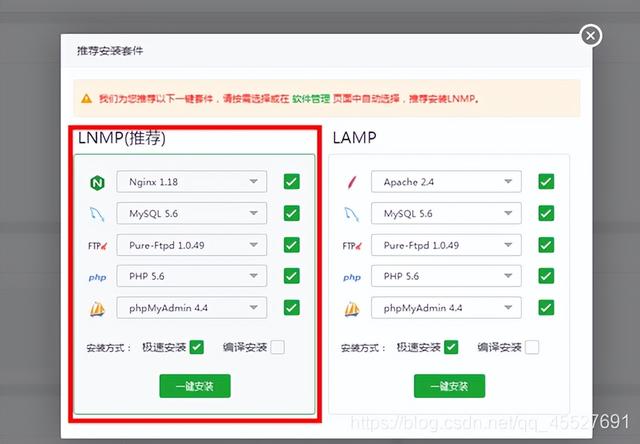Image resolution: width=640 pixels, height=444 pixels.
Task: Click 安装方式 label in LNMP panel
Action: 109,348
